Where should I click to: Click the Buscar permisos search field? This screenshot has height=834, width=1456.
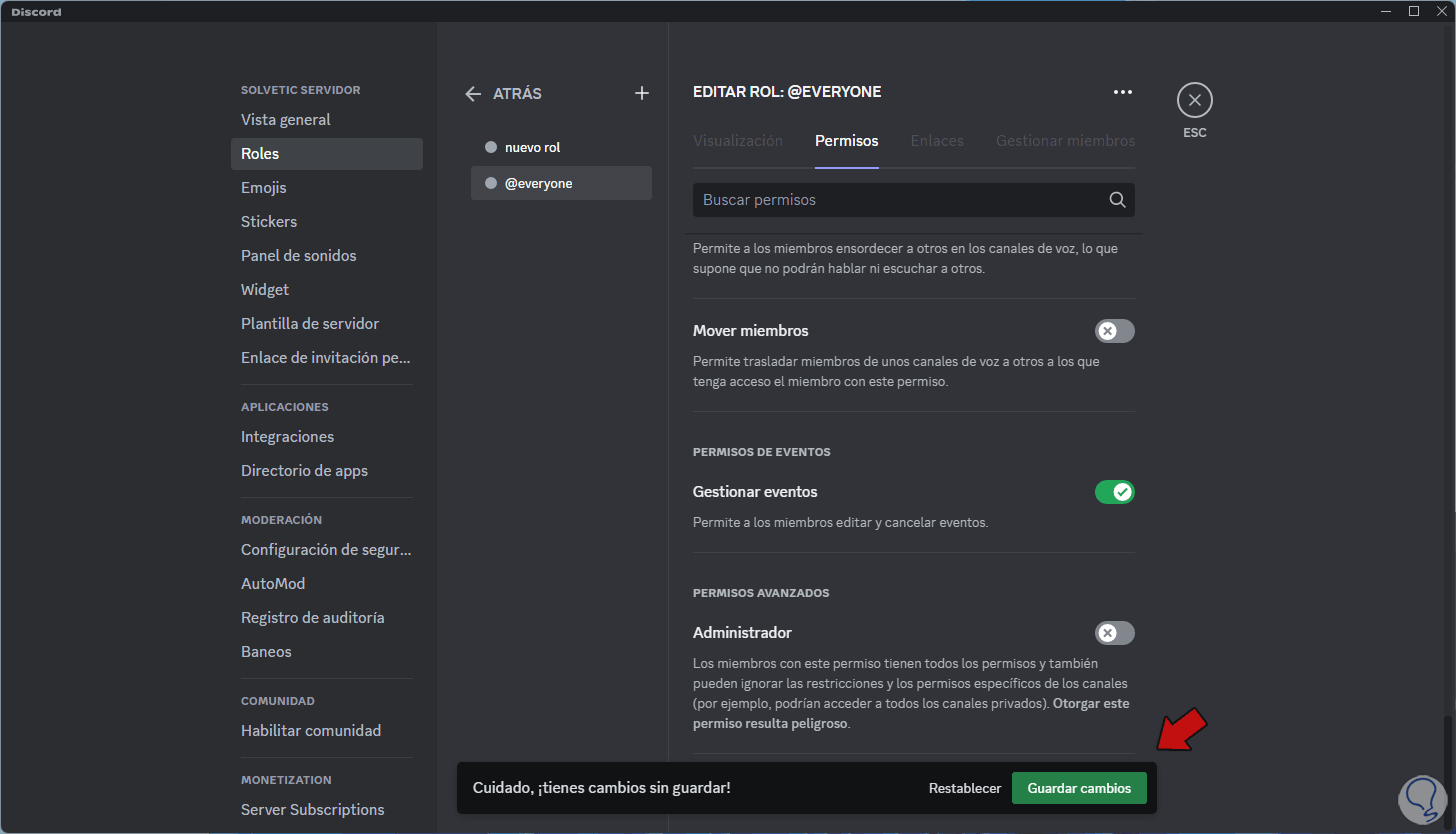[x=900, y=200]
